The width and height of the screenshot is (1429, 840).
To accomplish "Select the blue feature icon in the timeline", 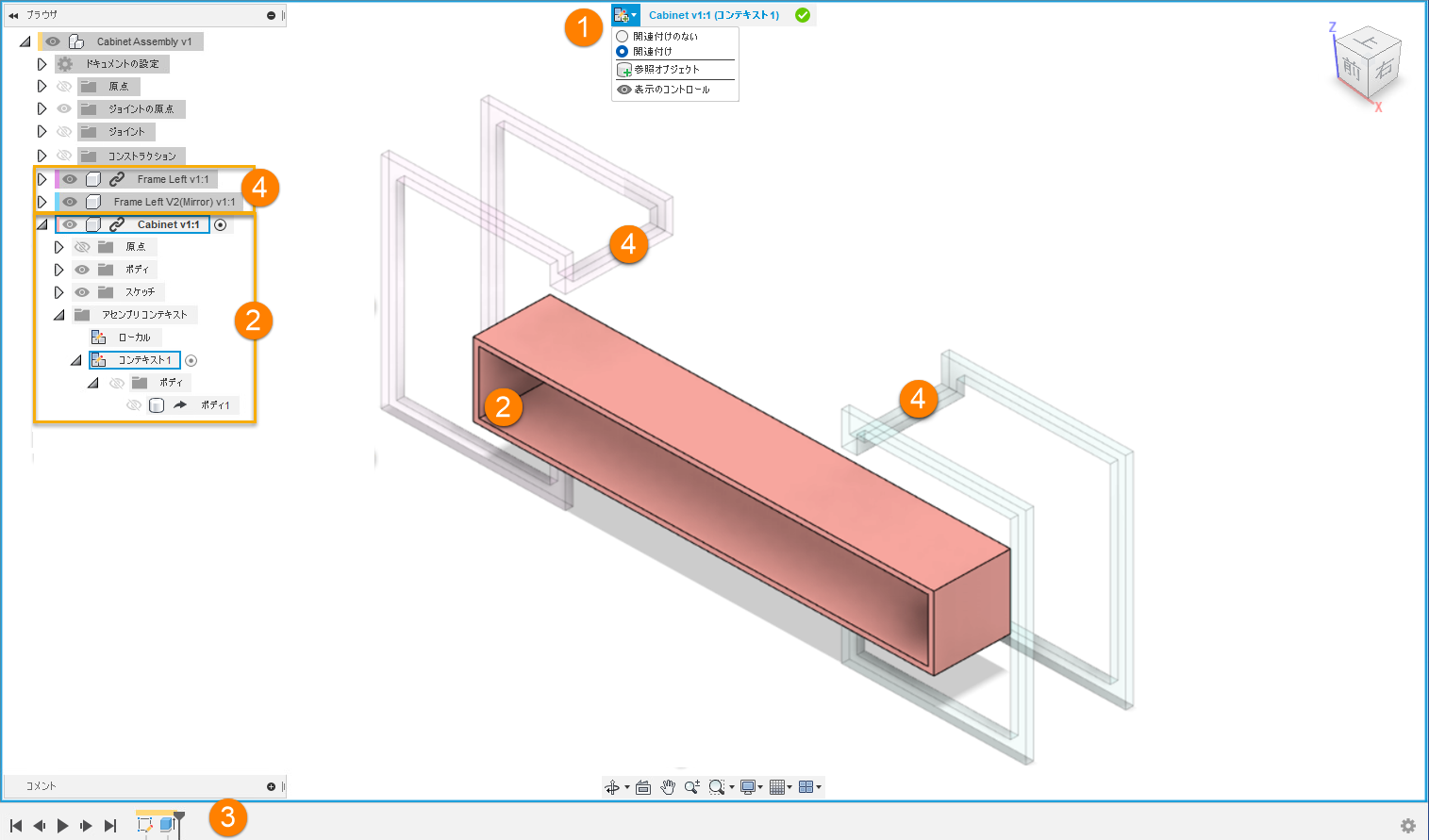I will 166,824.
